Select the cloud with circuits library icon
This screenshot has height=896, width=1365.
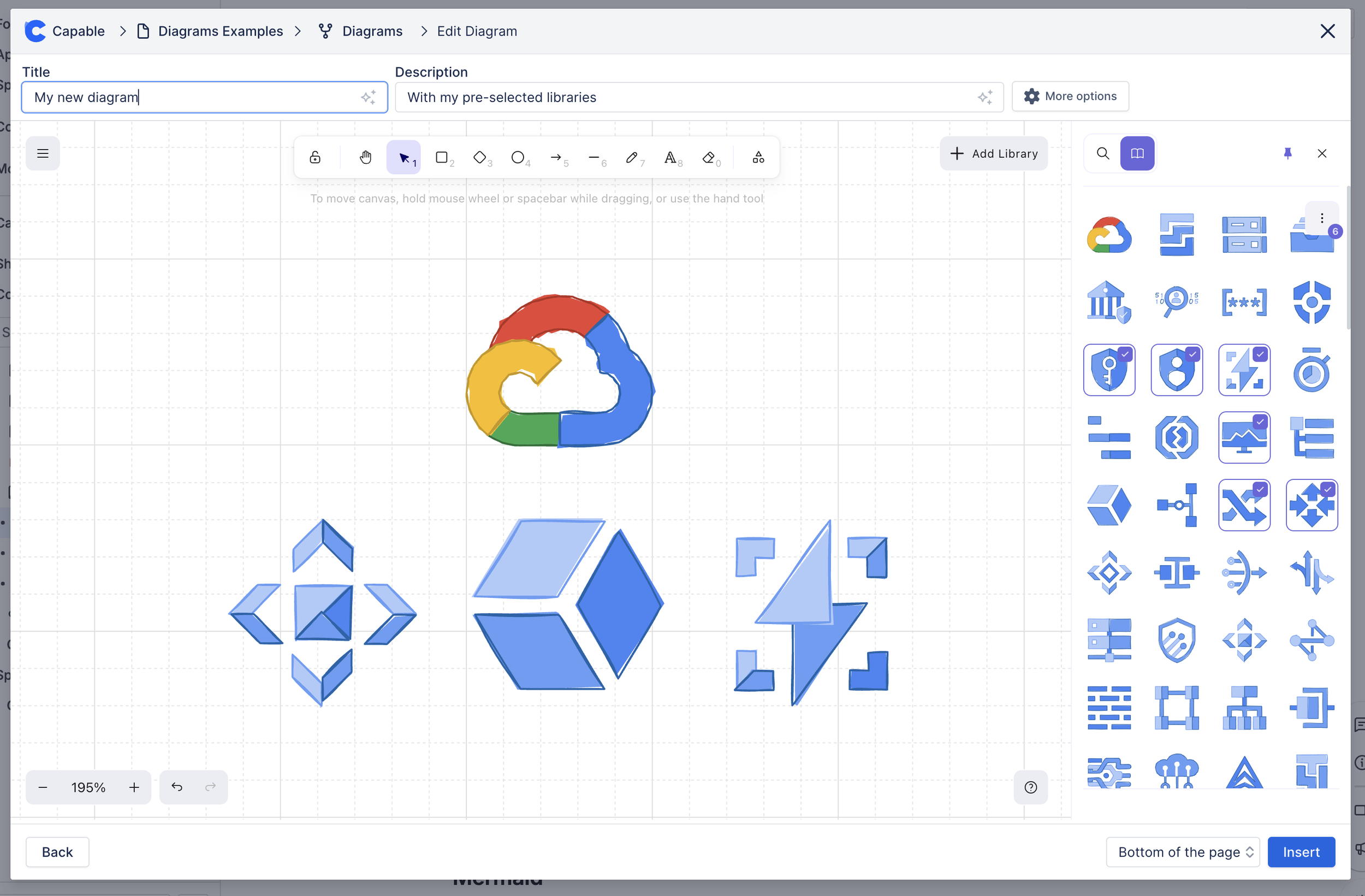(1177, 772)
